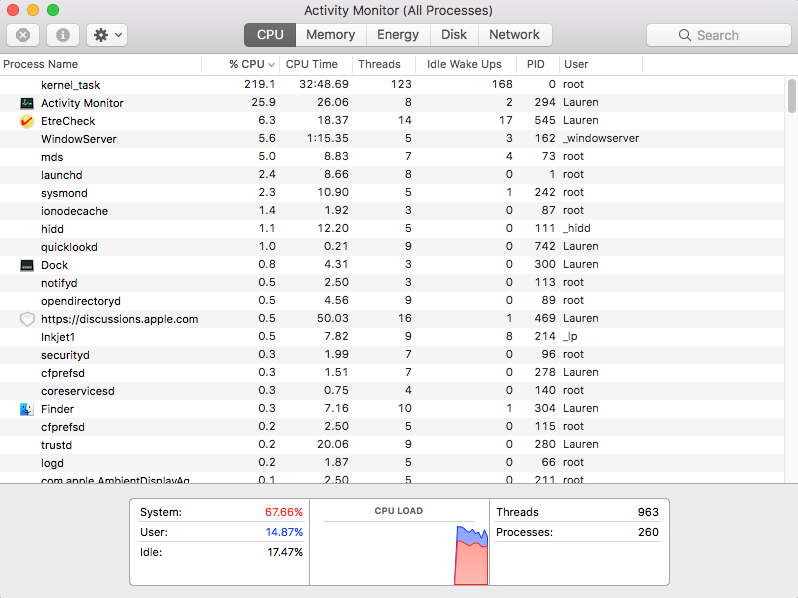Select the quicklookd process row
This screenshot has width=798, height=598.
[x=392, y=247]
